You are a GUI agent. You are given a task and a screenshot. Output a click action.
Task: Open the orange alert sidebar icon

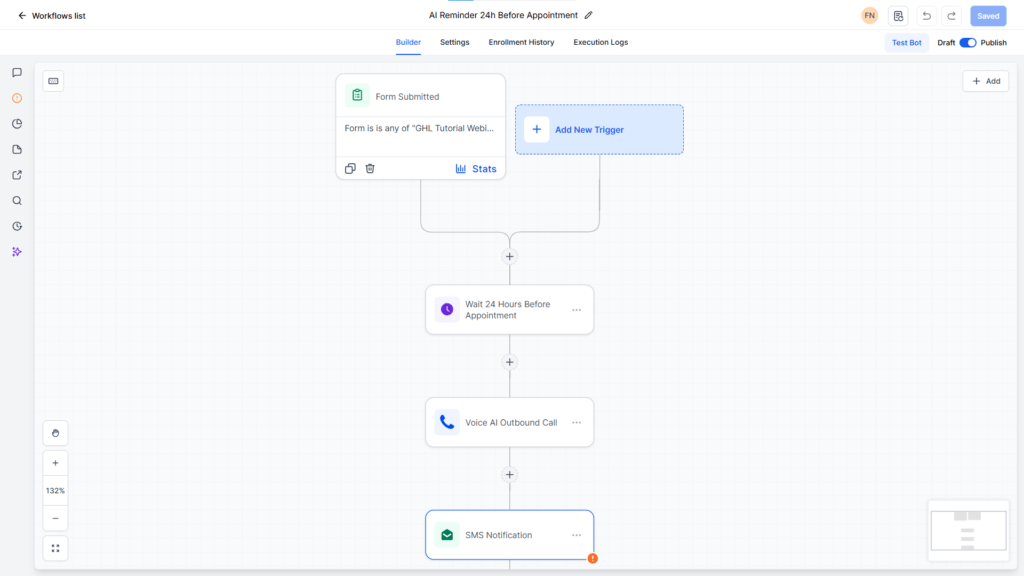pyautogui.click(x=17, y=98)
